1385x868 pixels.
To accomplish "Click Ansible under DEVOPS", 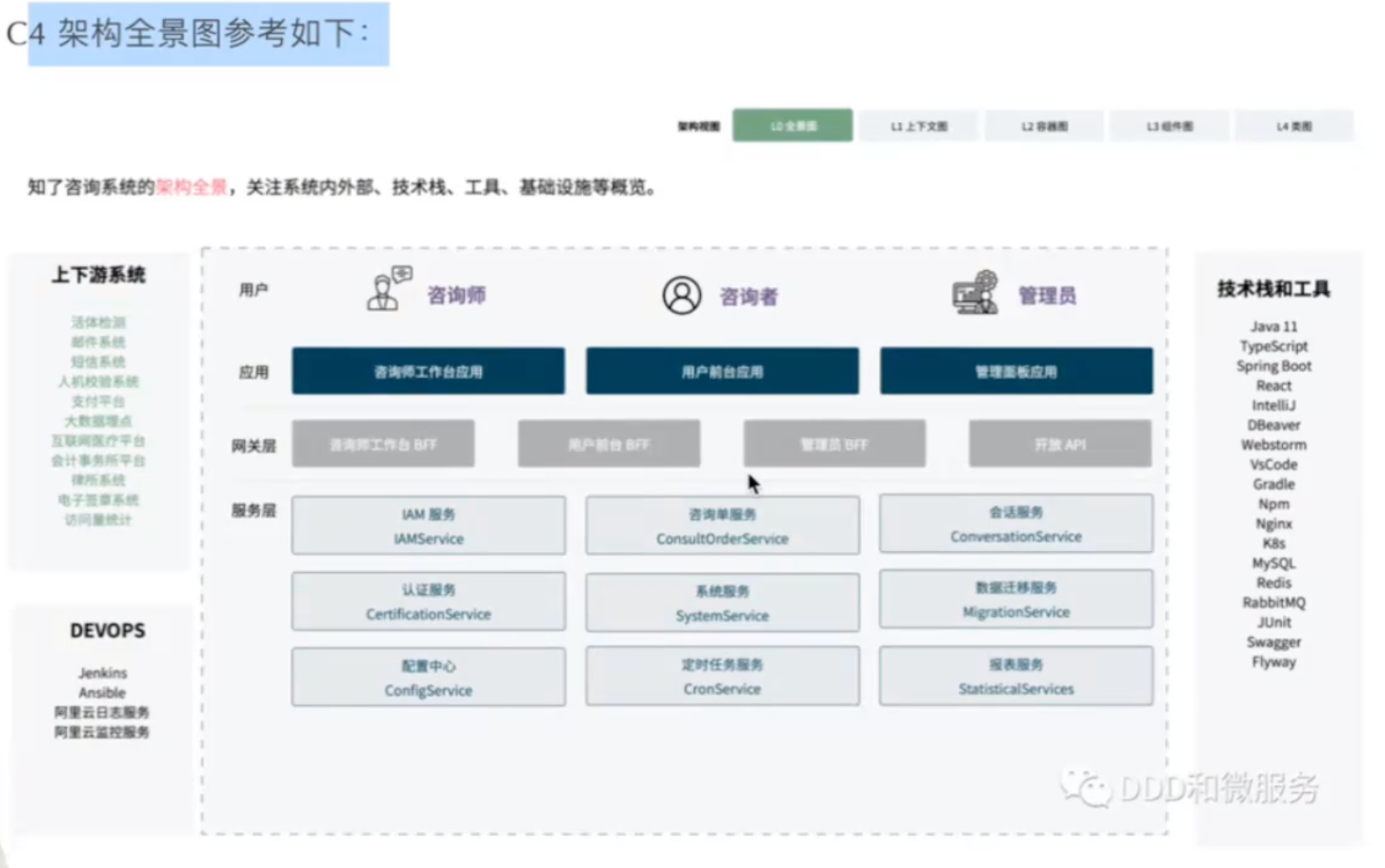I will click(102, 692).
